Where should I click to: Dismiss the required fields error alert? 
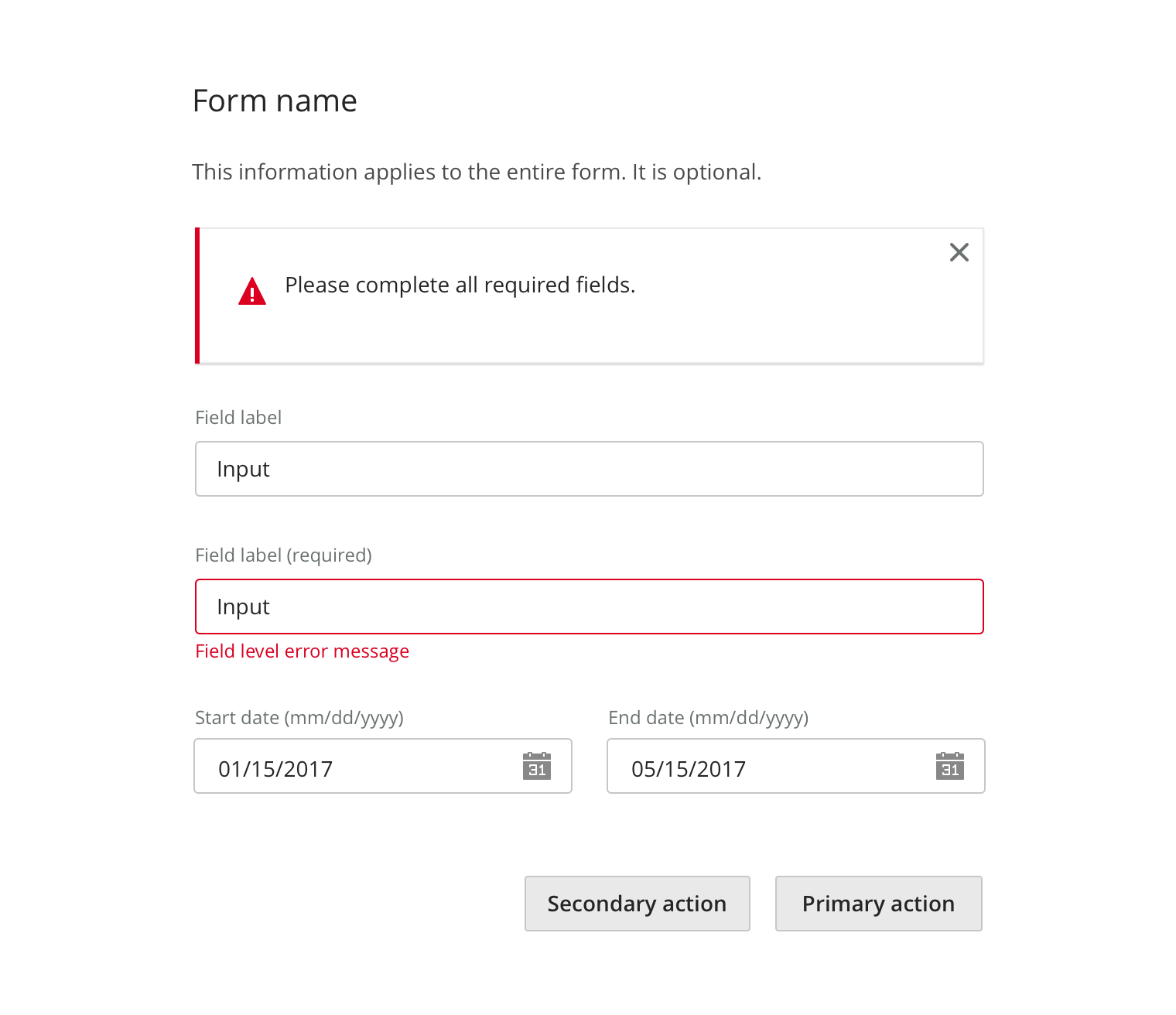coord(959,252)
